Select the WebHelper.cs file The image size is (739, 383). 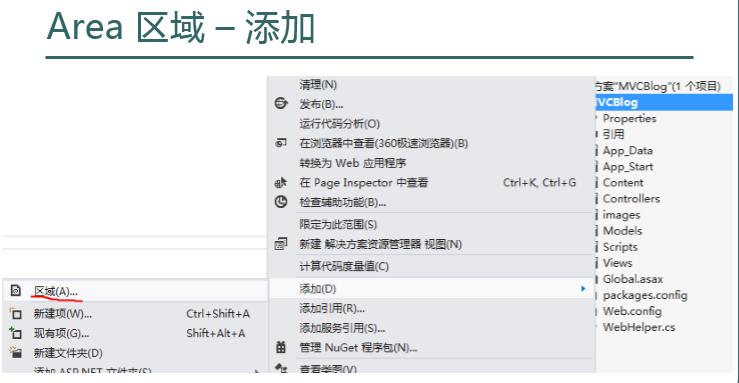(639, 327)
